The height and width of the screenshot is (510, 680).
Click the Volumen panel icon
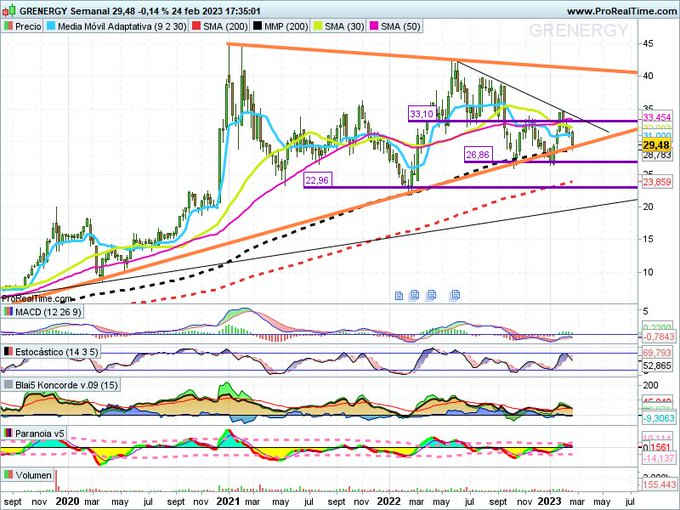click(8, 475)
